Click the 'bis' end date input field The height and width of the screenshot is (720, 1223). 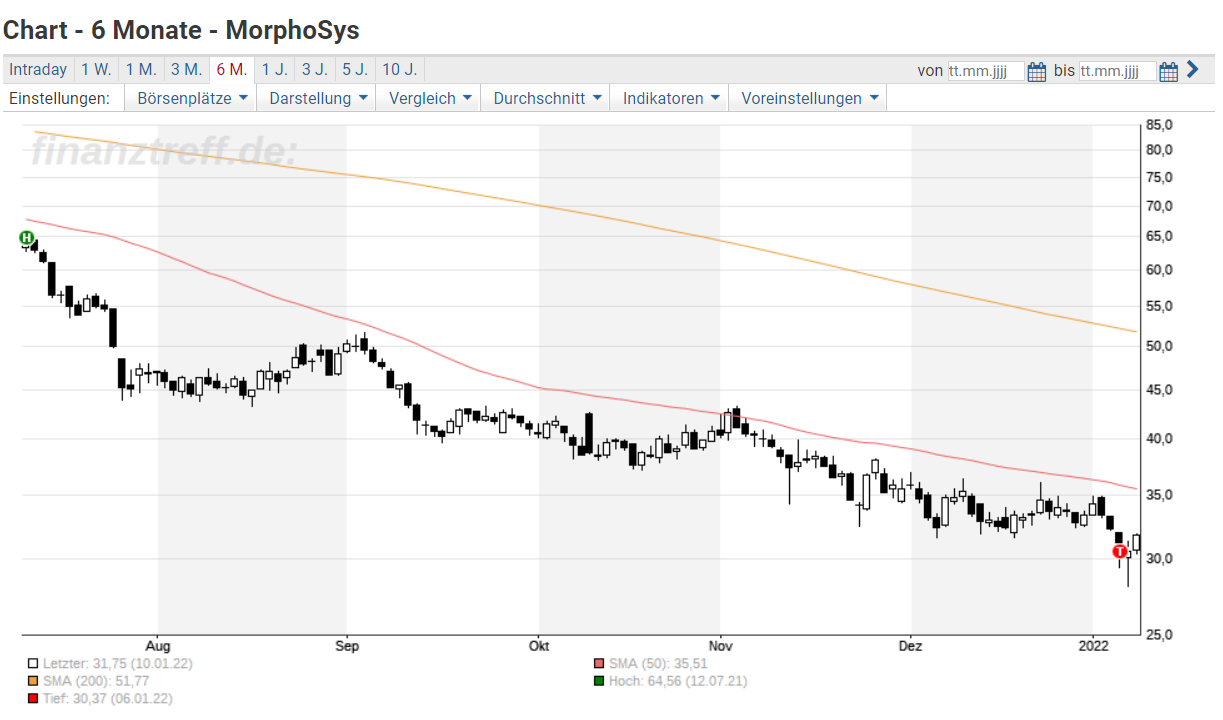(x=1118, y=71)
